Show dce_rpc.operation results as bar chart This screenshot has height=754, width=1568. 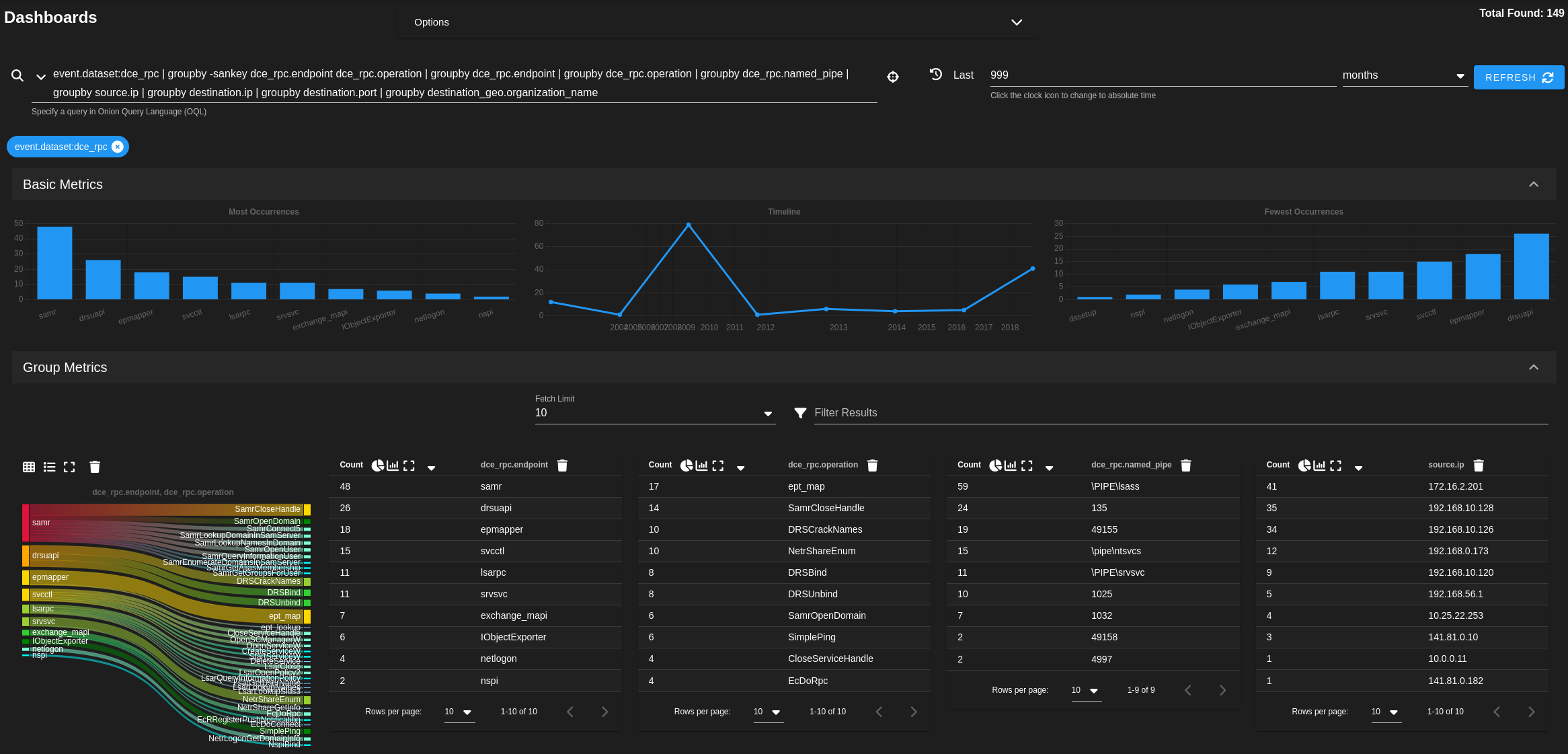click(702, 465)
